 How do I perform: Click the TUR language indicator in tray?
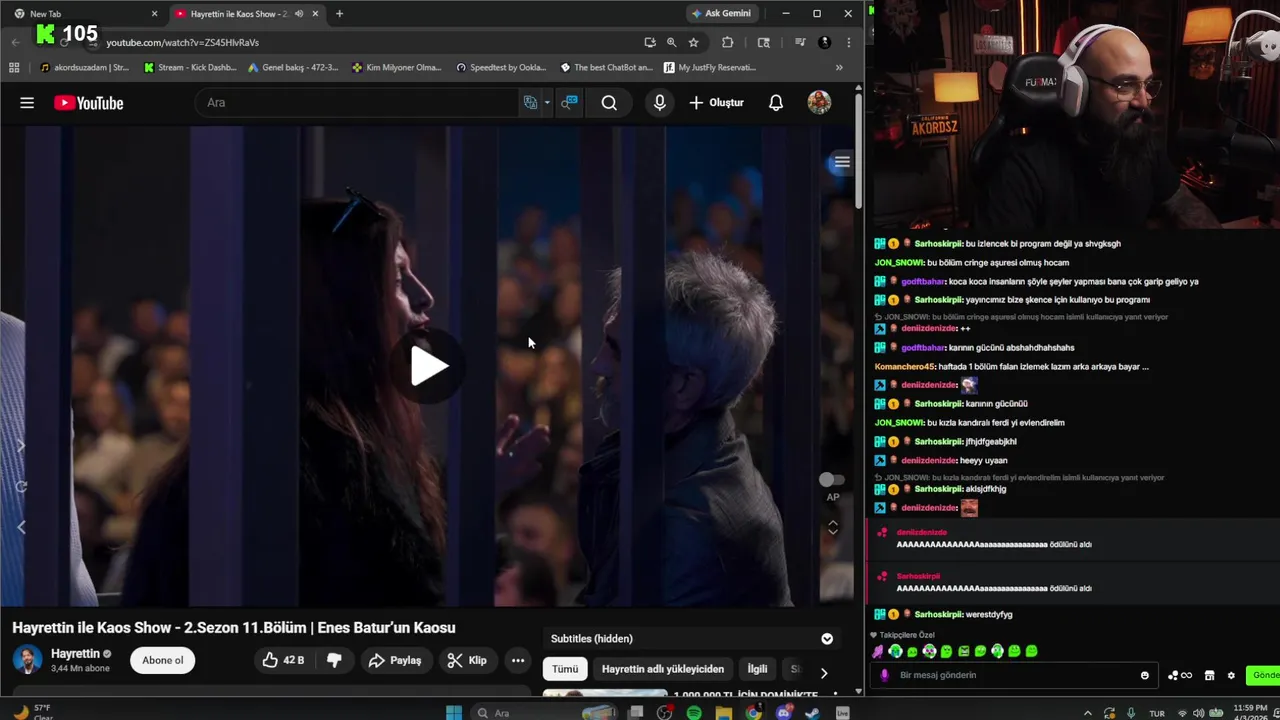click(1157, 713)
